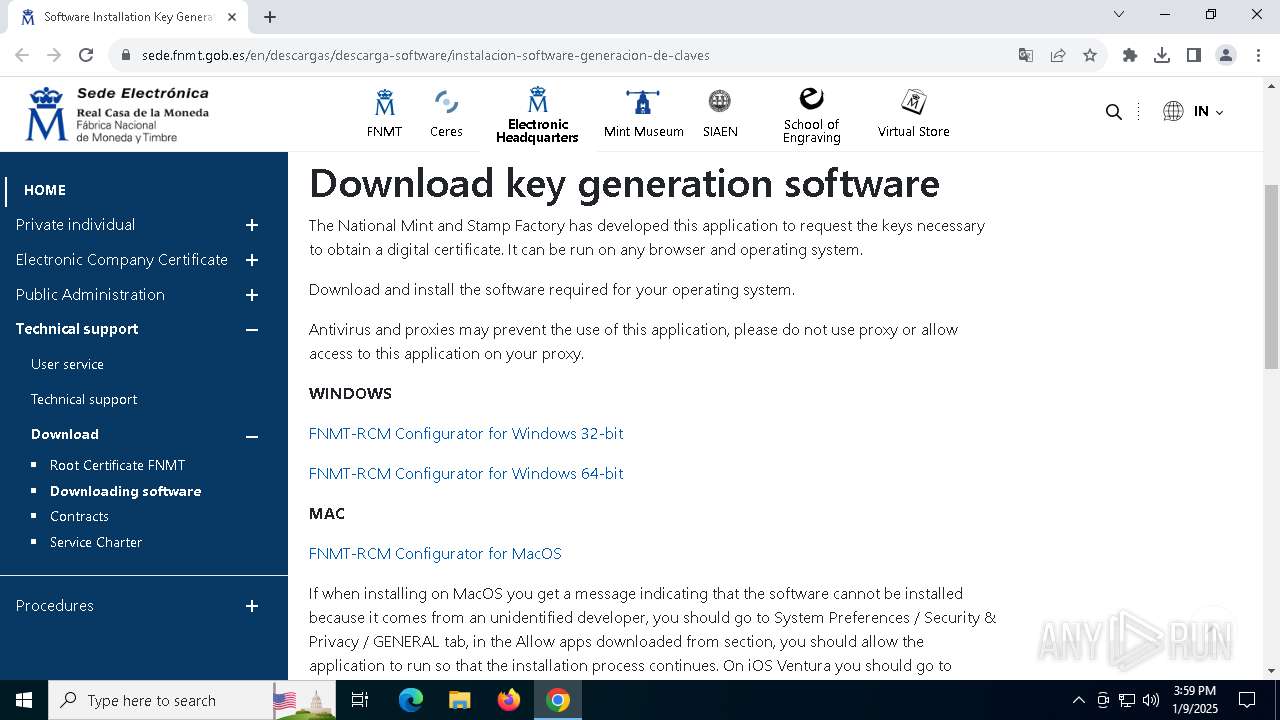Select Downloading software menu item
The height and width of the screenshot is (720, 1280).
click(125, 491)
